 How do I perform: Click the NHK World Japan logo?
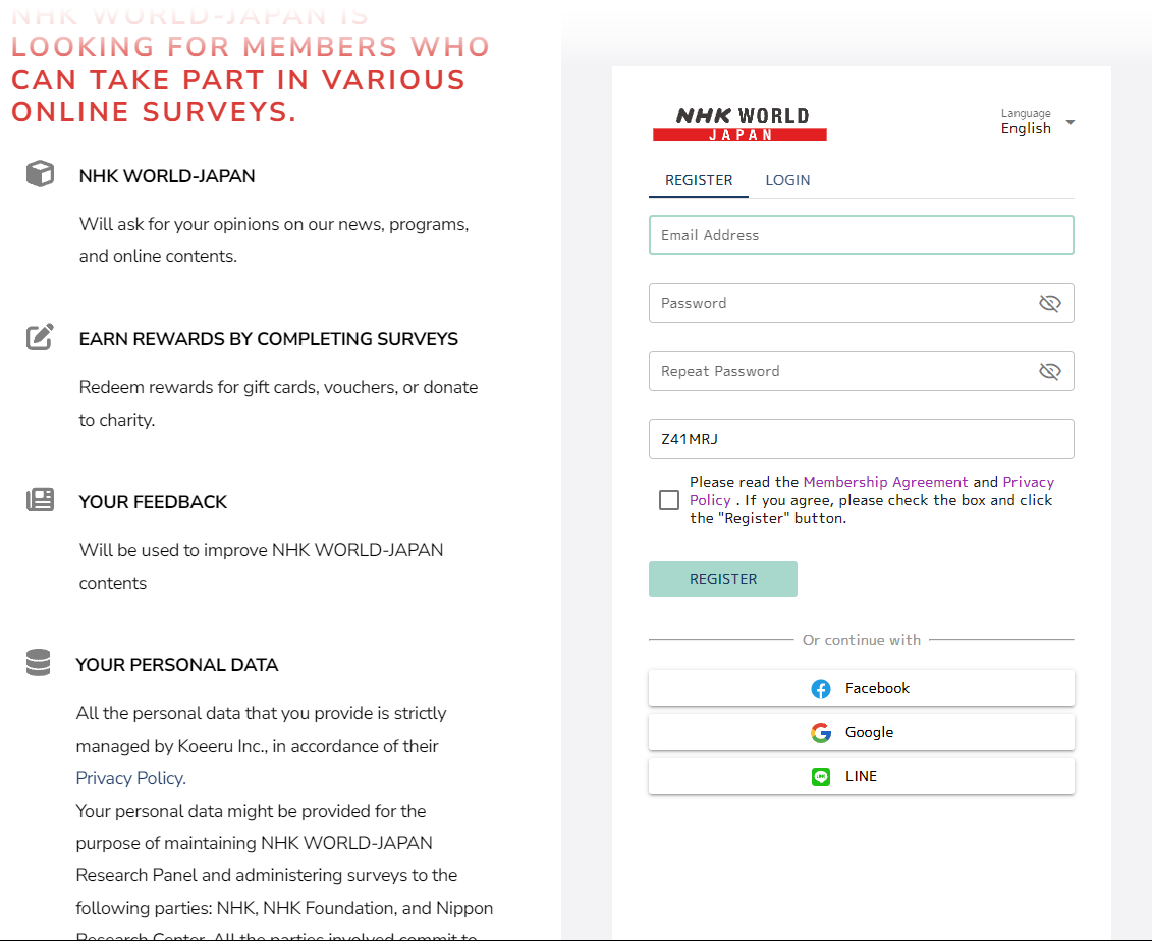740,124
